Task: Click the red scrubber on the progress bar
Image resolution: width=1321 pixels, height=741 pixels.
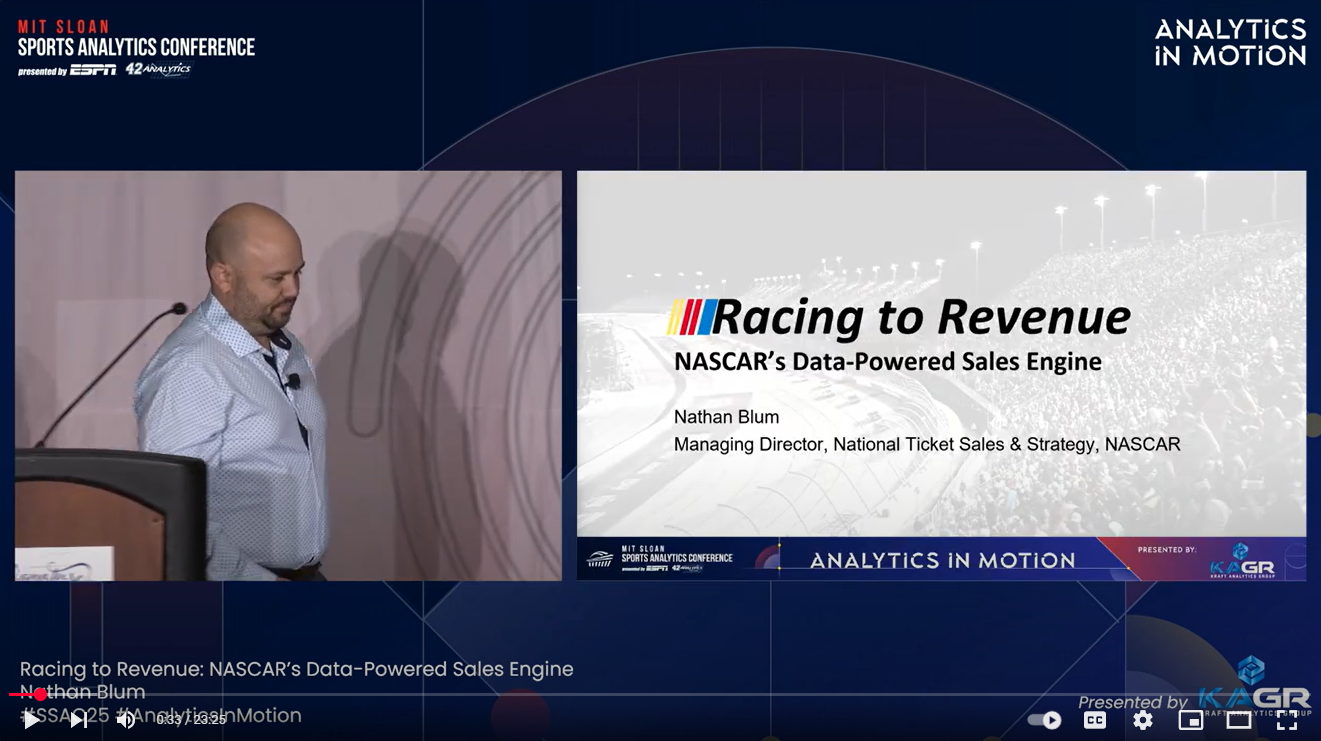Action: click(40, 694)
